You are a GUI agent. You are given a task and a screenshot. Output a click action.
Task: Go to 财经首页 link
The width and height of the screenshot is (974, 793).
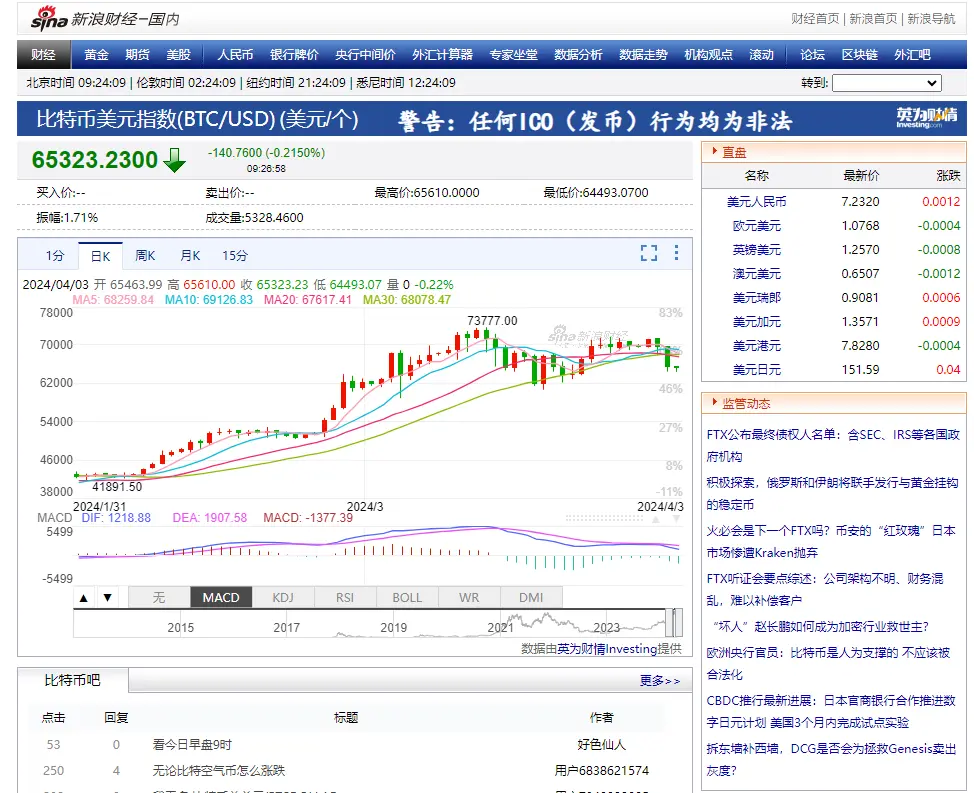pyautogui.click(x=815, y=19)
